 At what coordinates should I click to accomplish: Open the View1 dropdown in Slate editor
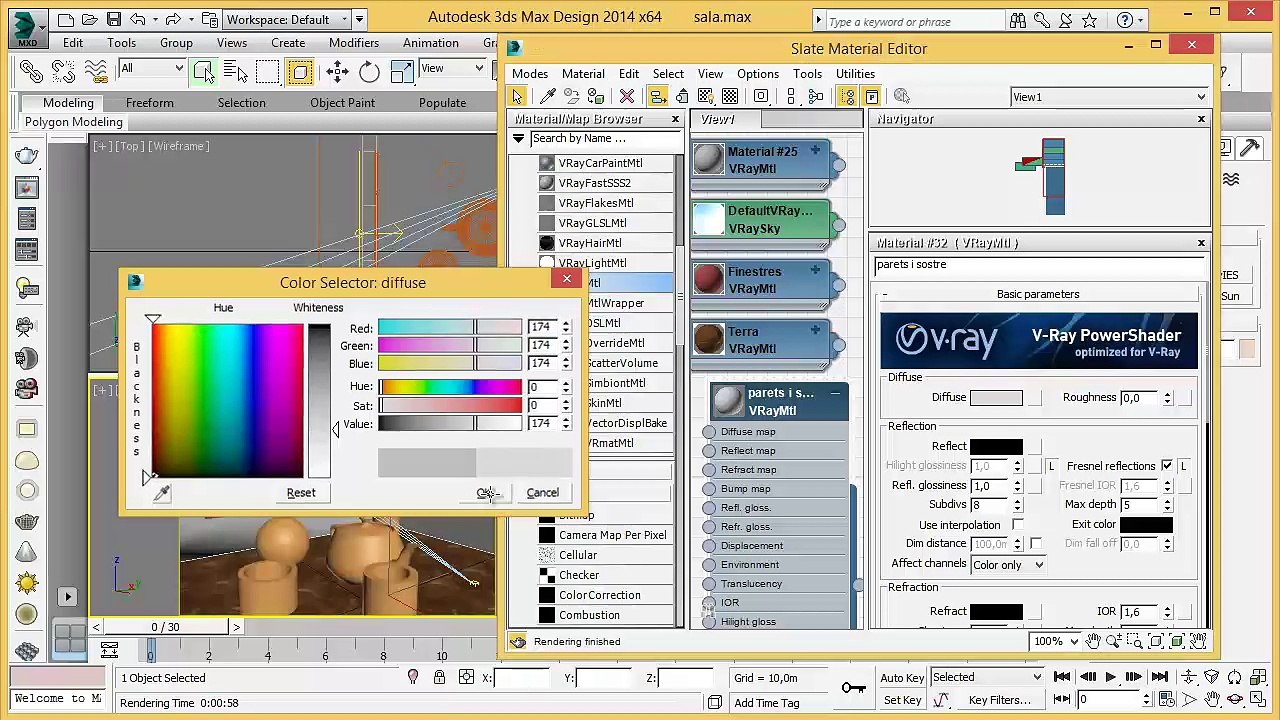coord(1109,97)
